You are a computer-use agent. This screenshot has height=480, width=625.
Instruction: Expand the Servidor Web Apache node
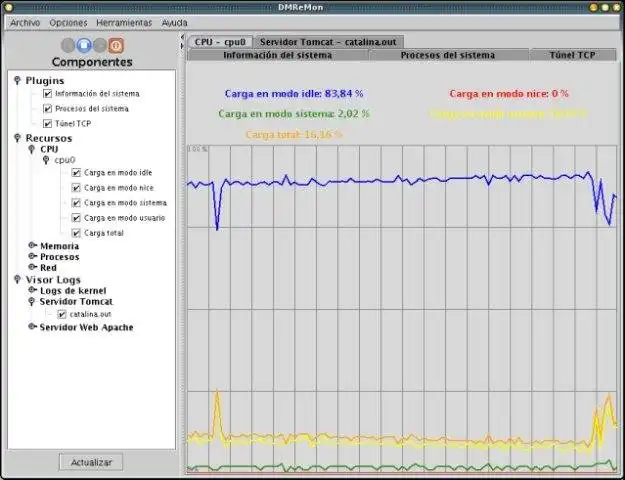[x=33, y=327]
